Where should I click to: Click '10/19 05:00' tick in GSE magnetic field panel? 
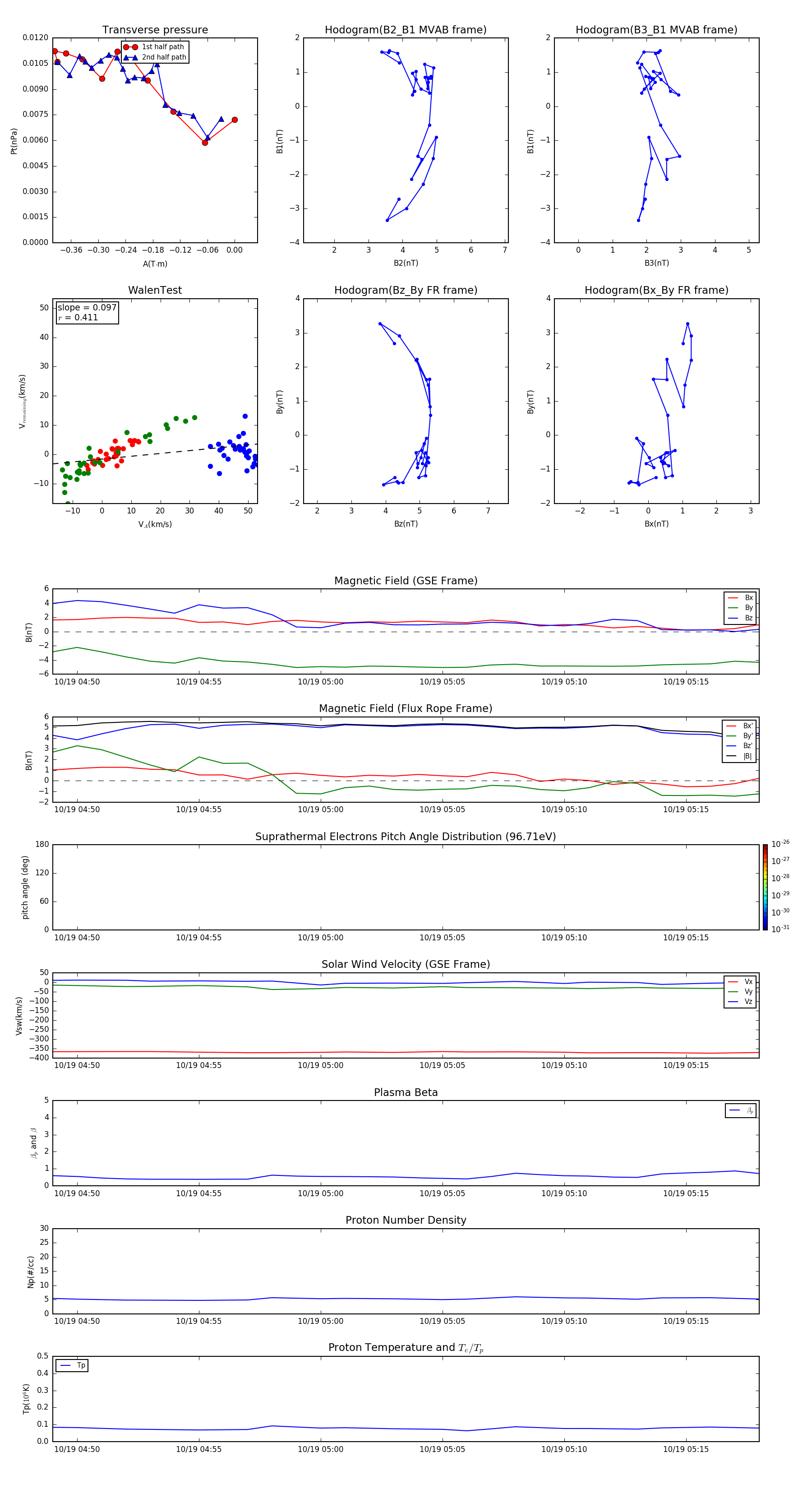[x=320, y=682]
